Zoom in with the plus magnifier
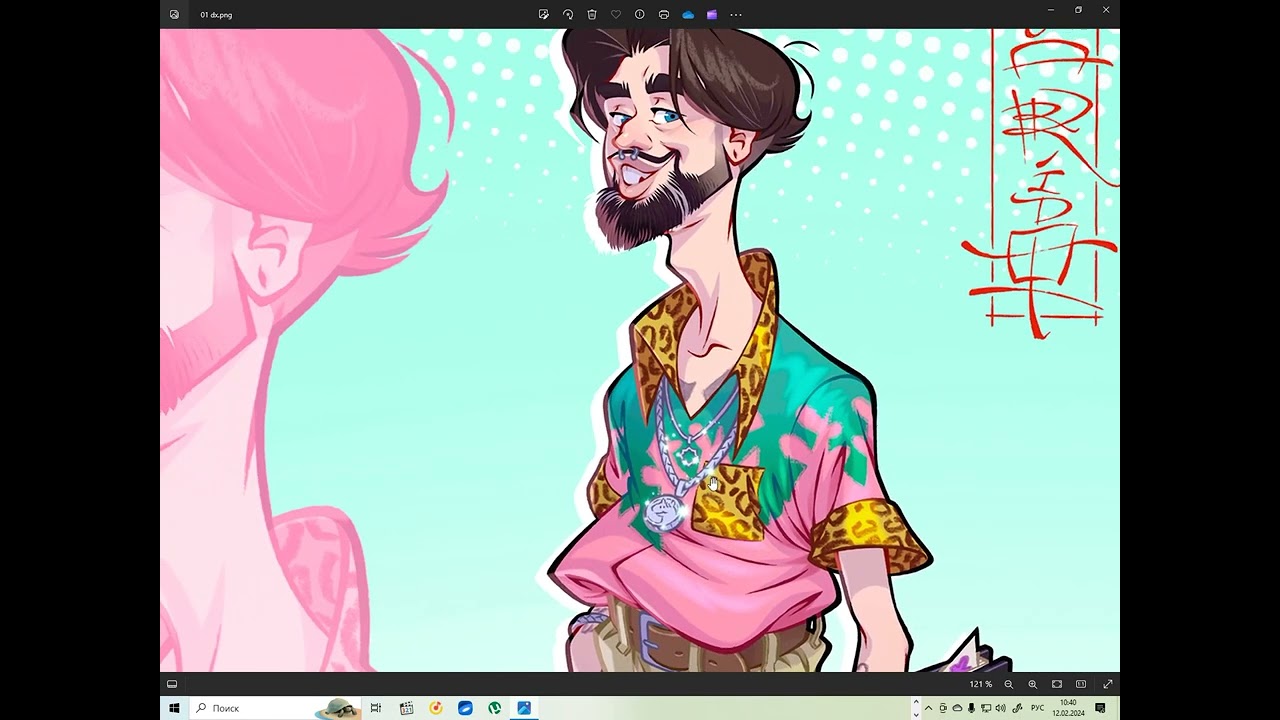Viewport: 1280px width, 720px height. [1033, 684]
